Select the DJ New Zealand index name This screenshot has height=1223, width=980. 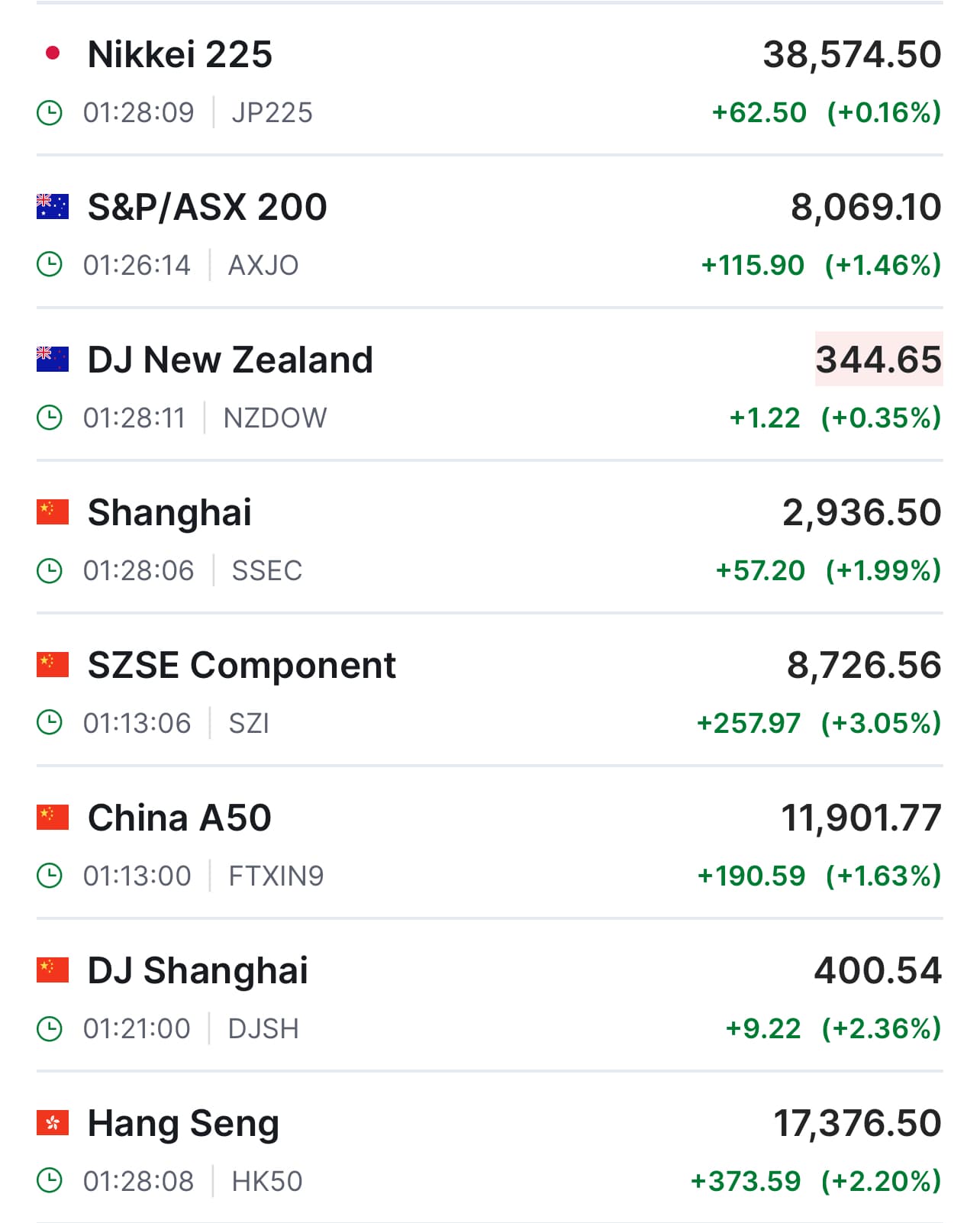pos(230,360)
